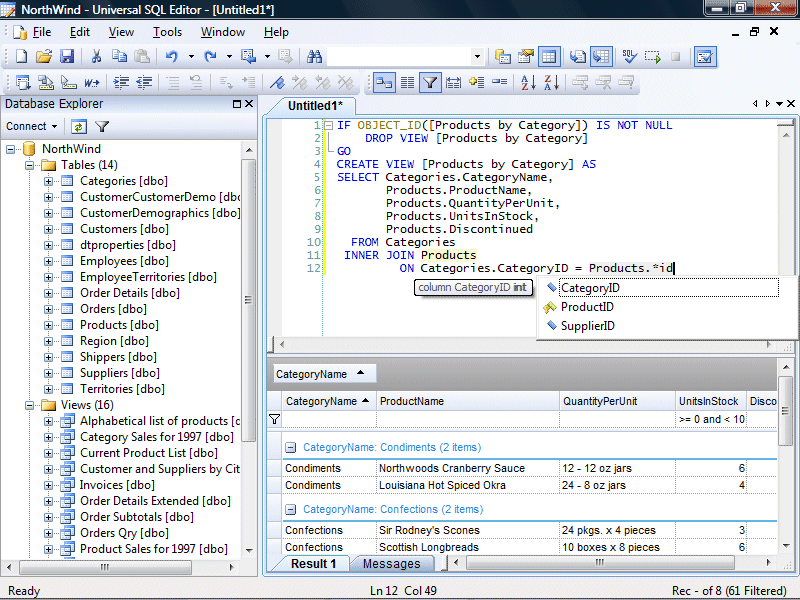Click the blue minus collapse-groups icon

(x=499, y=82)
